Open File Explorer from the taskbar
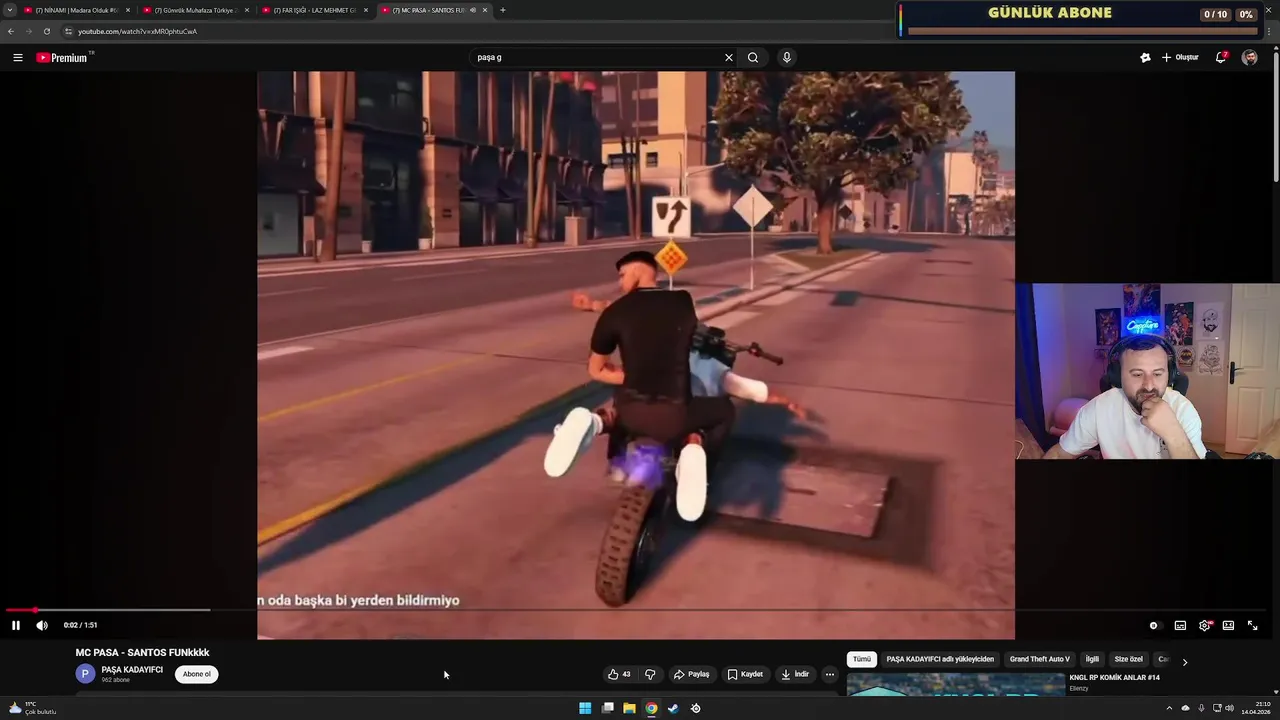 629,708
